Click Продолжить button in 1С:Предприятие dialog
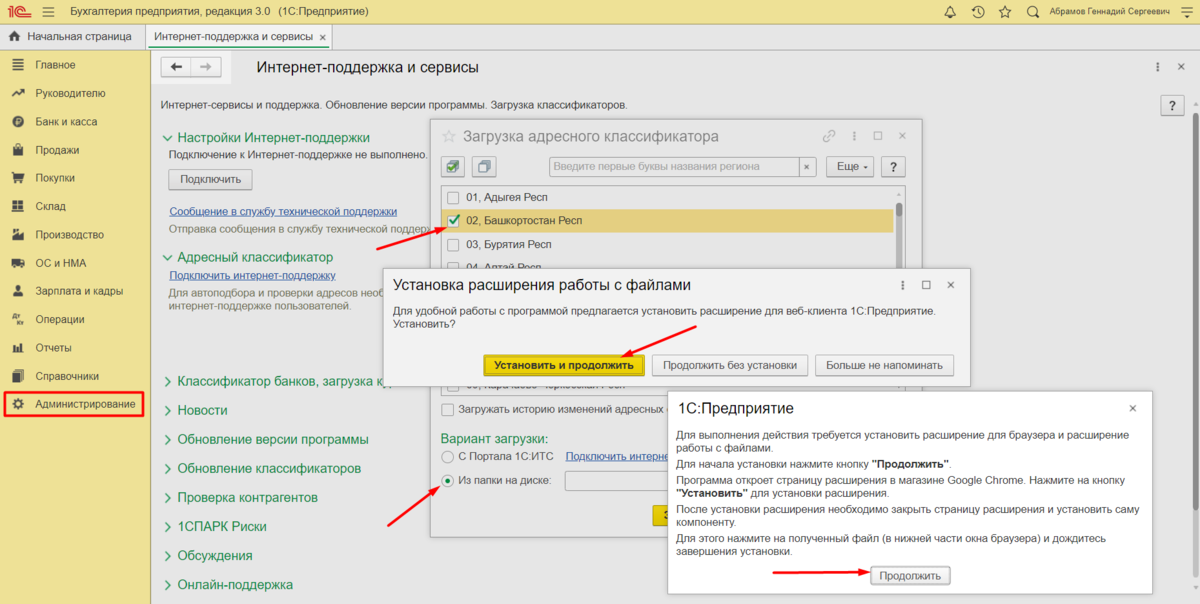 [x=911, y=576]
